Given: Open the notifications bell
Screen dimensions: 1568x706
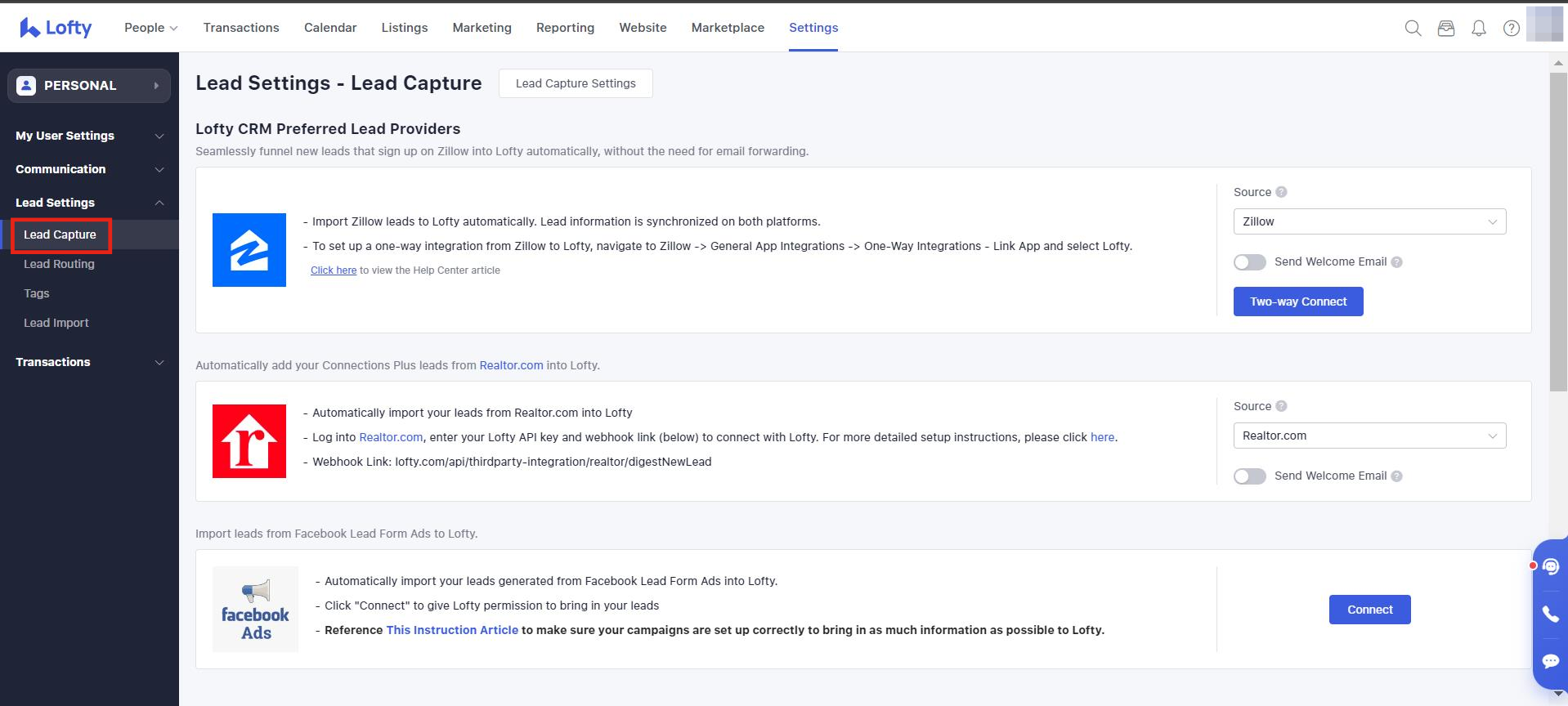Looking at the screenshot, I should pos(1479,28).
